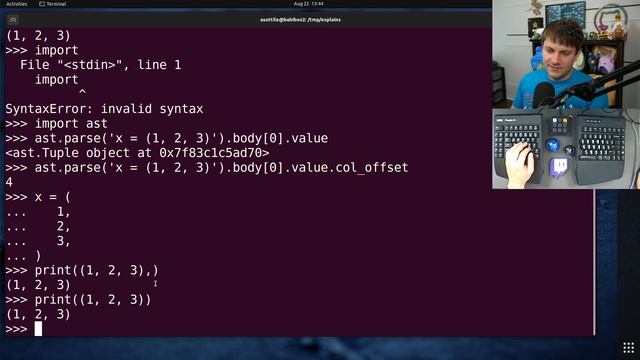
Task: Click the continuation line '... 2,'
Action: tap(38, 227)
